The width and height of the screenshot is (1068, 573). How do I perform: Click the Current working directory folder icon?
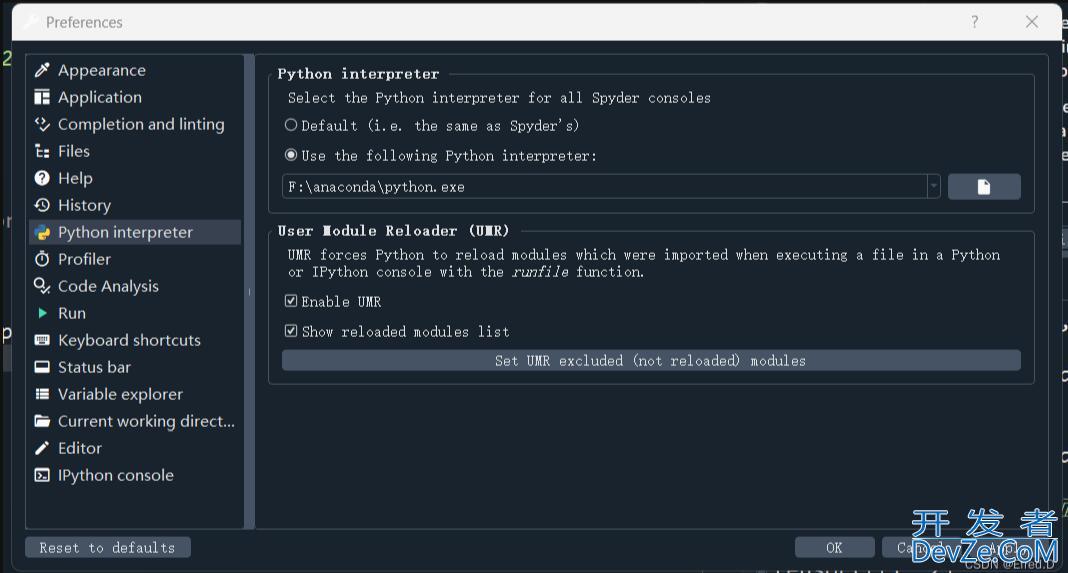click(42, 421)
